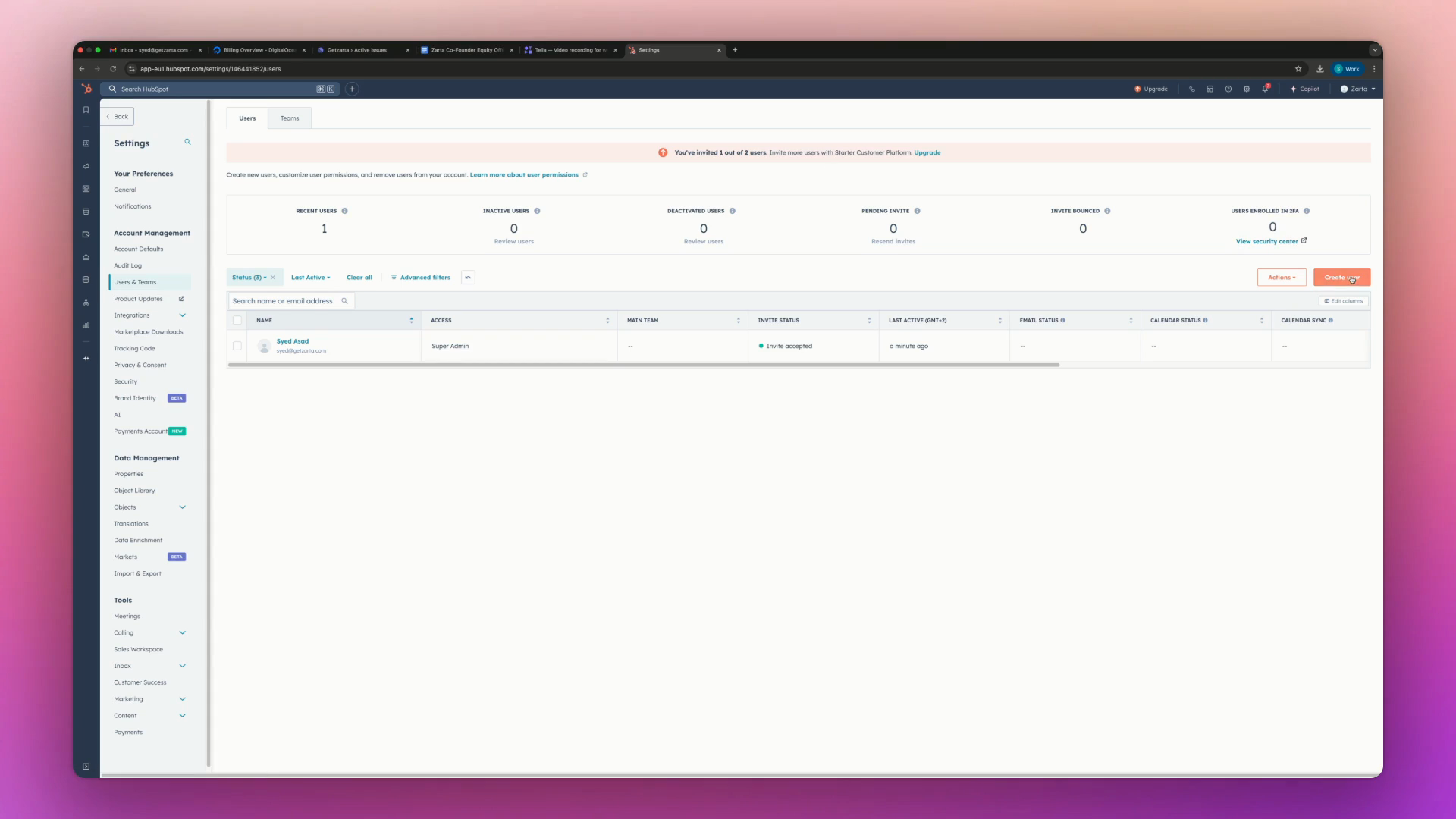Click the HubSpot sprocket logo
The height and width of the screenshot is (819, 1456).
point(86,89)
